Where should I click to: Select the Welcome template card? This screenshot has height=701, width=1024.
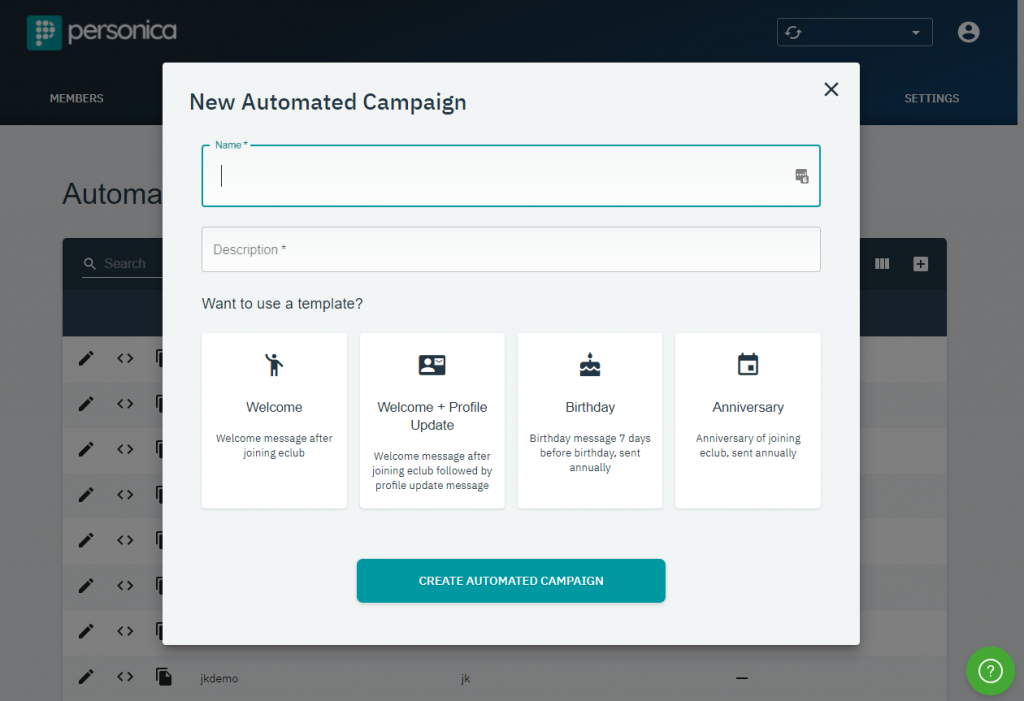click(x=274, y=420)
